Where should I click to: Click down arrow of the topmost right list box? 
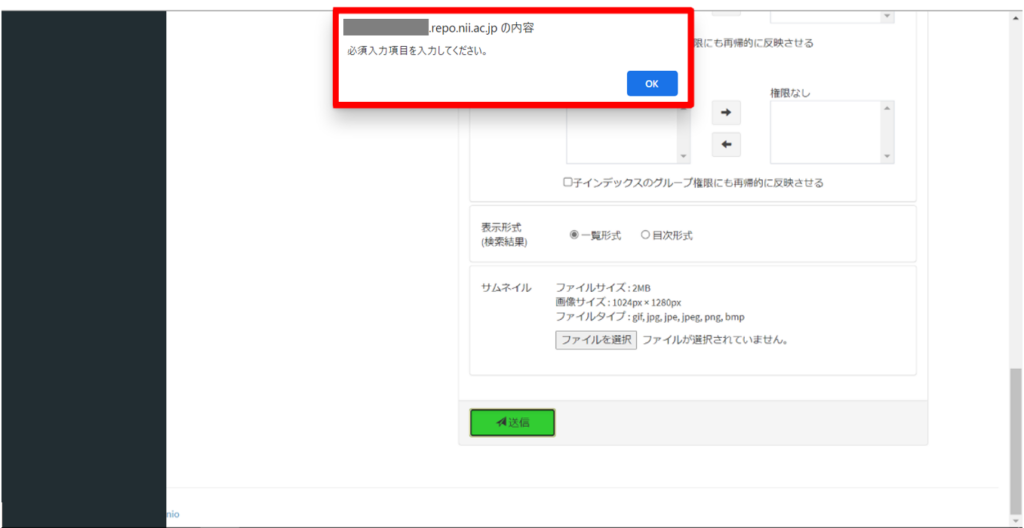point(887,15)
